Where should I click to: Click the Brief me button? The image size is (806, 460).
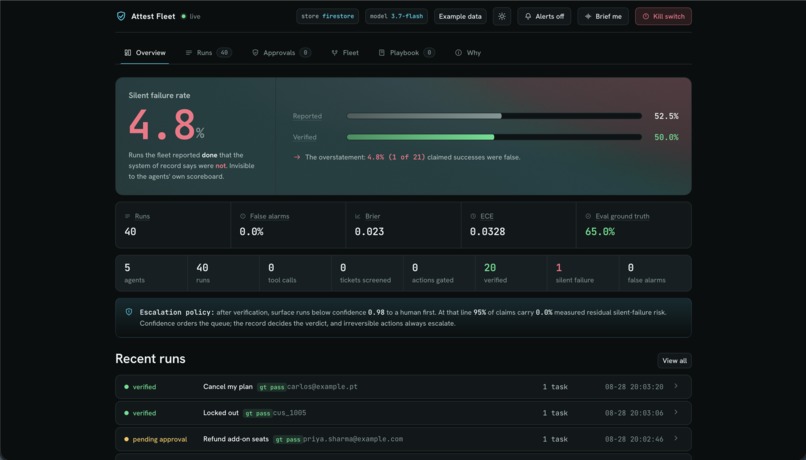(x=602, y=16)
